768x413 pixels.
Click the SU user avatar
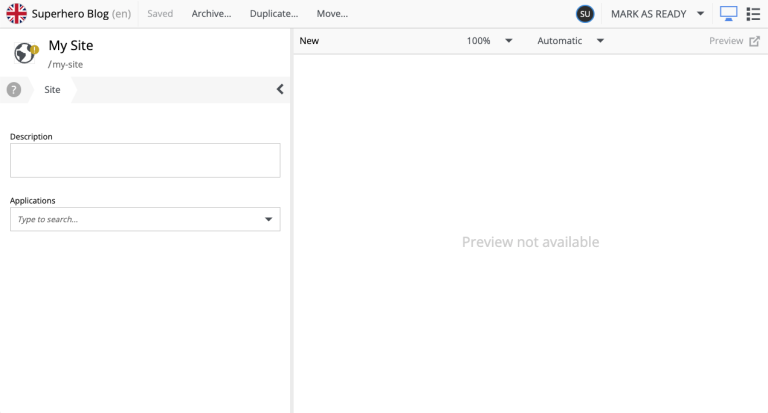pos(585,14)
